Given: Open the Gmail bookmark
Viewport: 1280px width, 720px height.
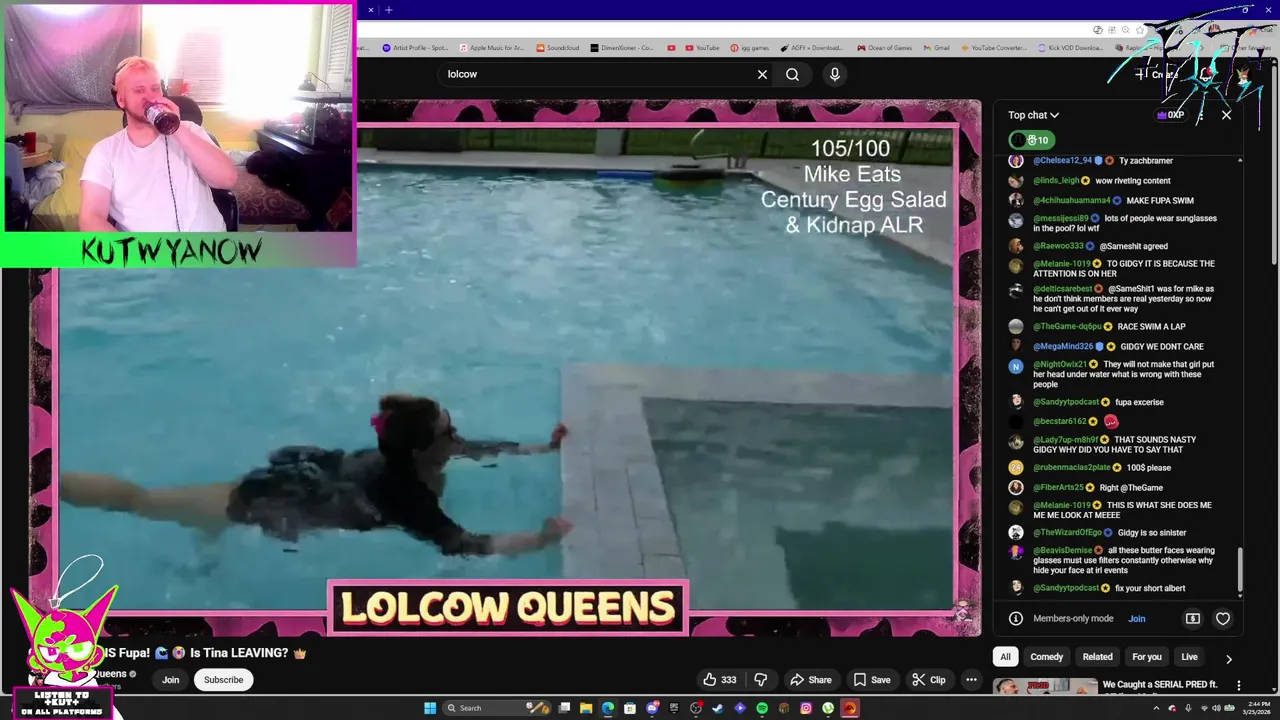Looking at the screenshot, I should [935, 48].
